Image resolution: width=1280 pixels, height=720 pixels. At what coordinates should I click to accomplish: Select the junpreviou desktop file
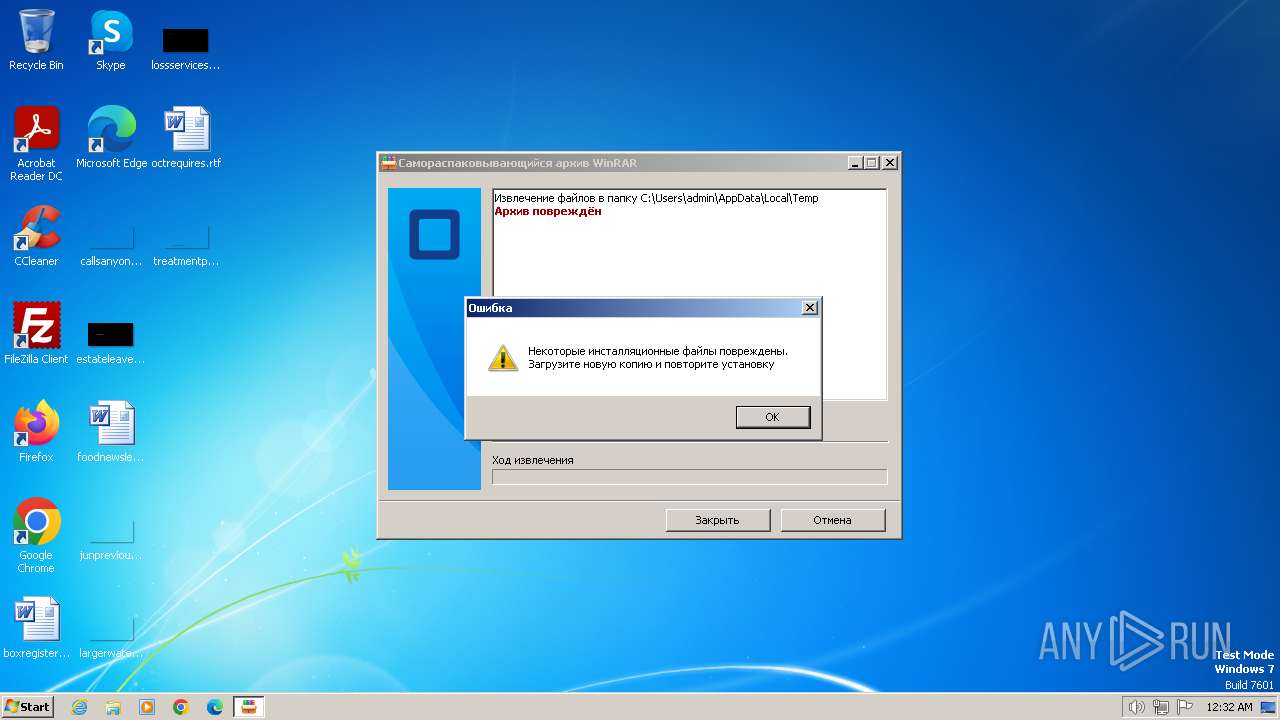coord(111,539)
